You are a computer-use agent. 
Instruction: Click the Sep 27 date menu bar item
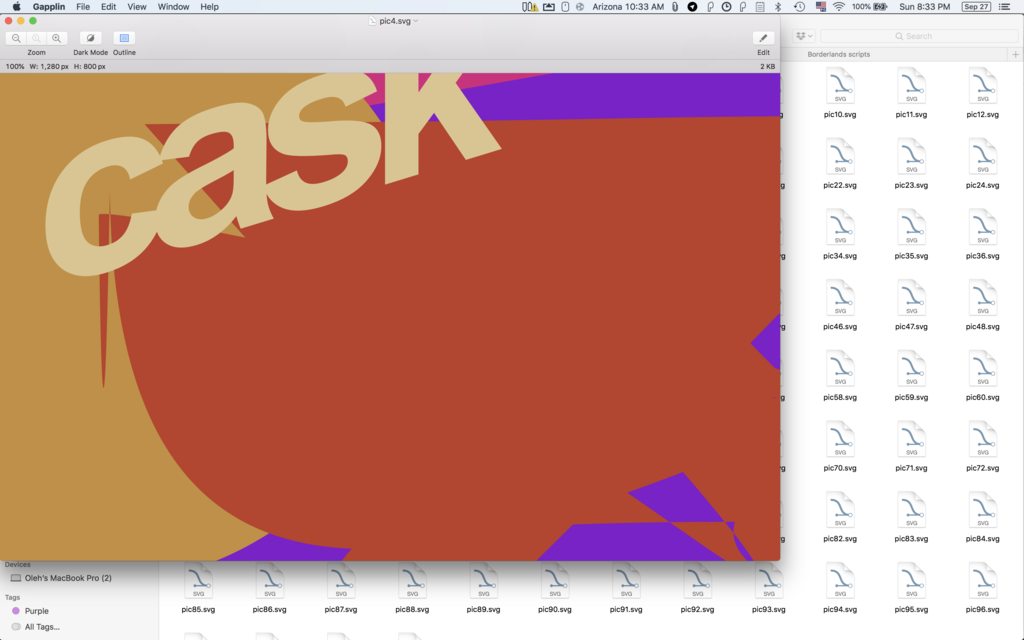tap(976, 7)
